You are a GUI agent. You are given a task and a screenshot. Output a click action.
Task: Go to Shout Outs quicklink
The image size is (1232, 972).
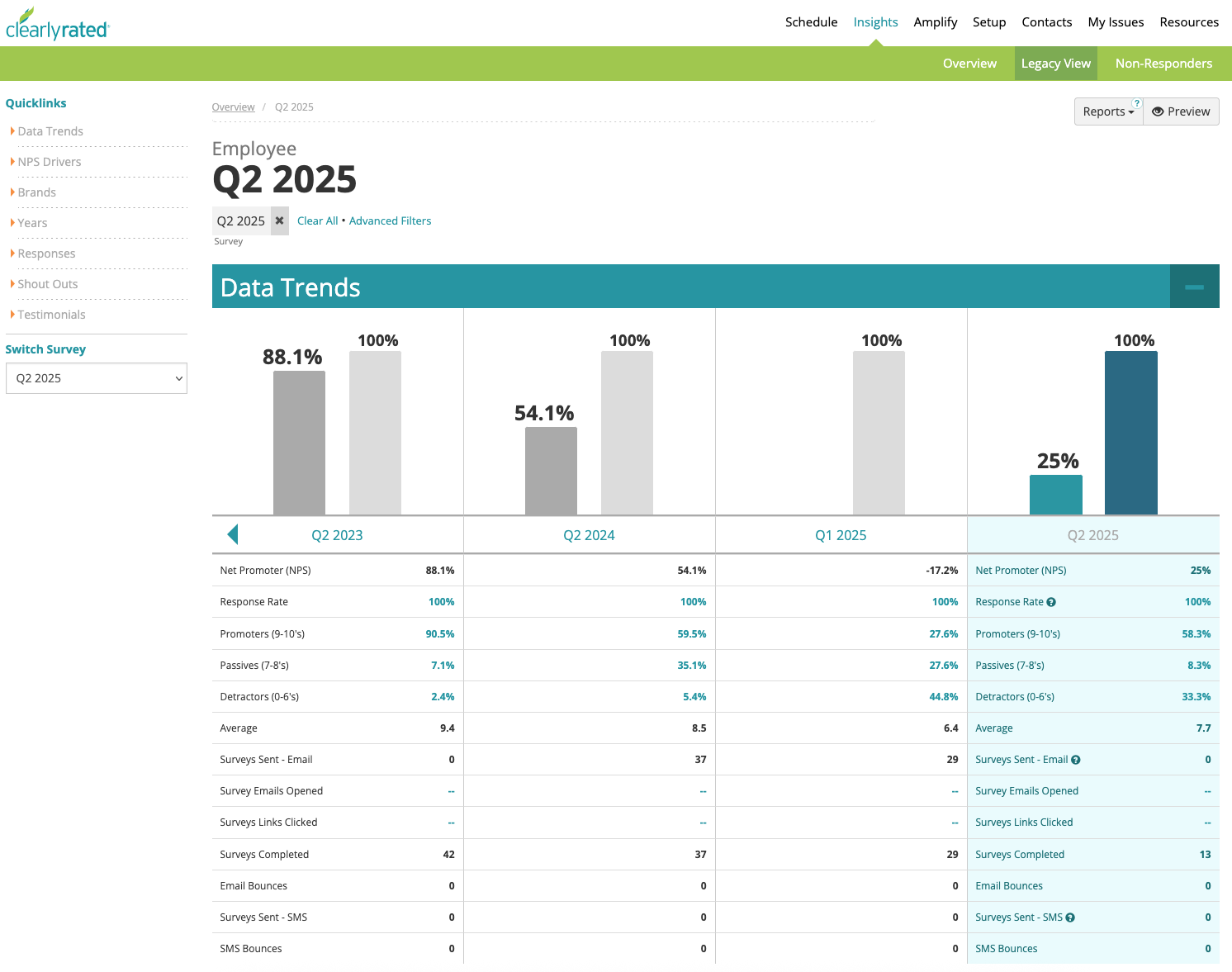[x=48, y=284]
